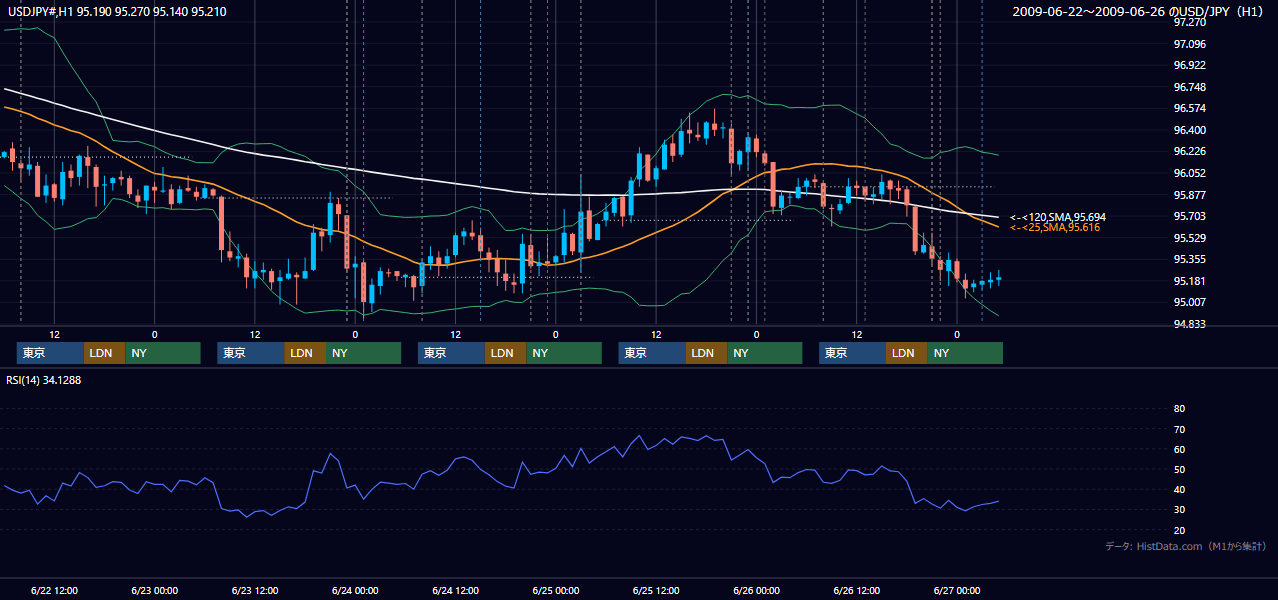
Task: Click the 96.226 price axis label
Action: point(1189,151)
